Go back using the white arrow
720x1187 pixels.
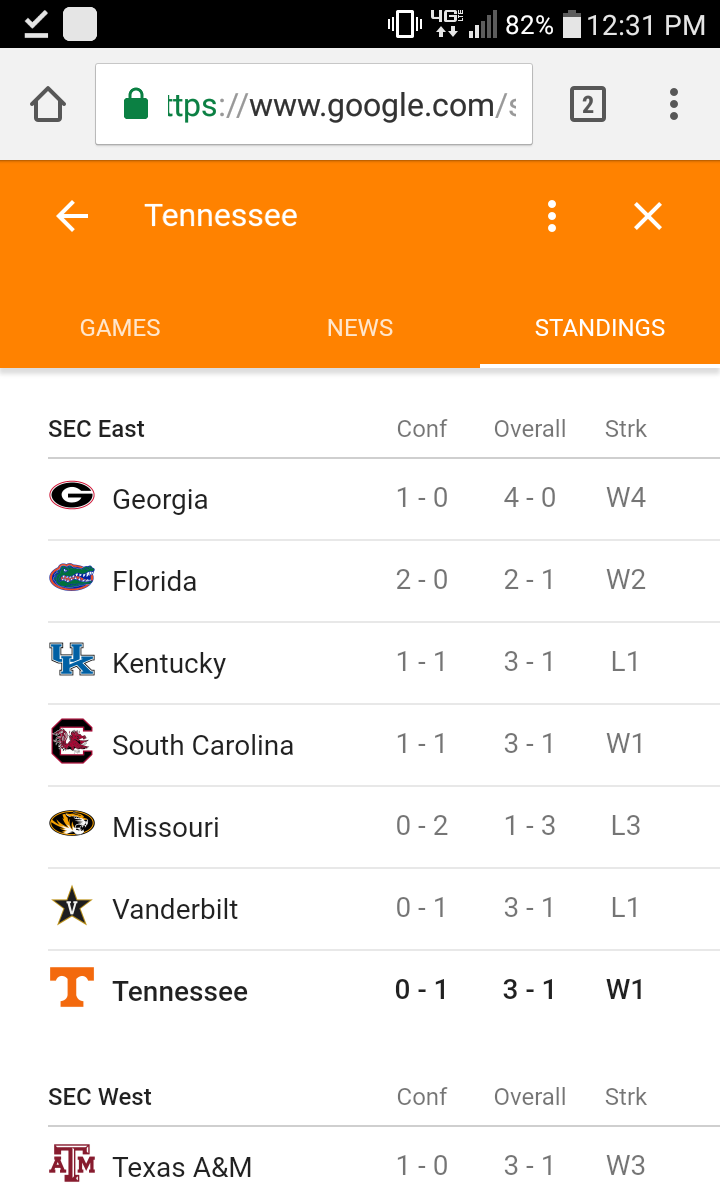(x=72, y=216)
